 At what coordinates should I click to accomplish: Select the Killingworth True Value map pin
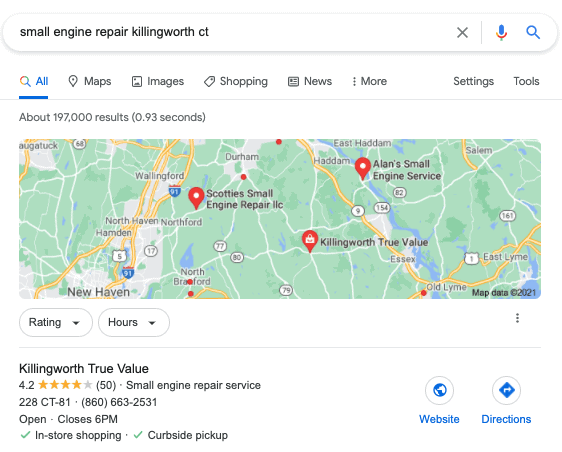click(x=310, y=241)
